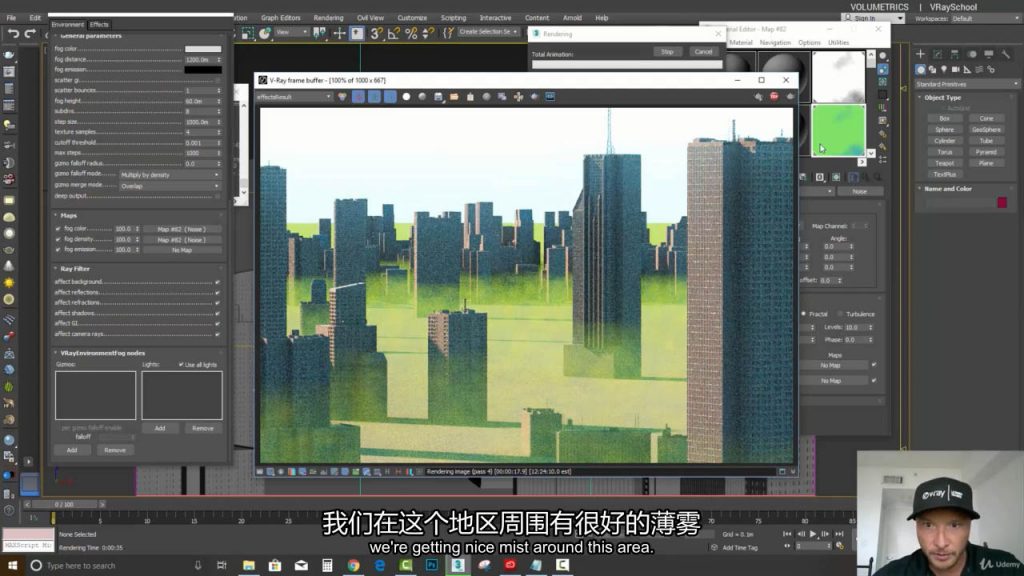The image size is (1024, 576).
Task: Toggle the fog density map checkbox
Action: point(58,240)
